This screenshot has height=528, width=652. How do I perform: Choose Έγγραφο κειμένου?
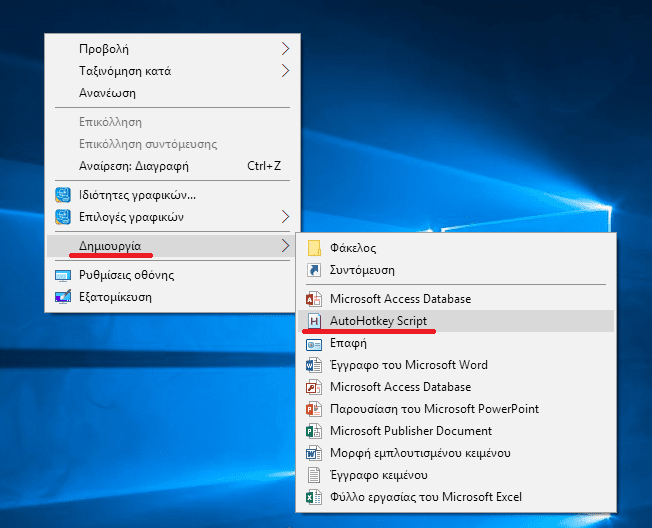pyautogui.click(x=456, y=475)
